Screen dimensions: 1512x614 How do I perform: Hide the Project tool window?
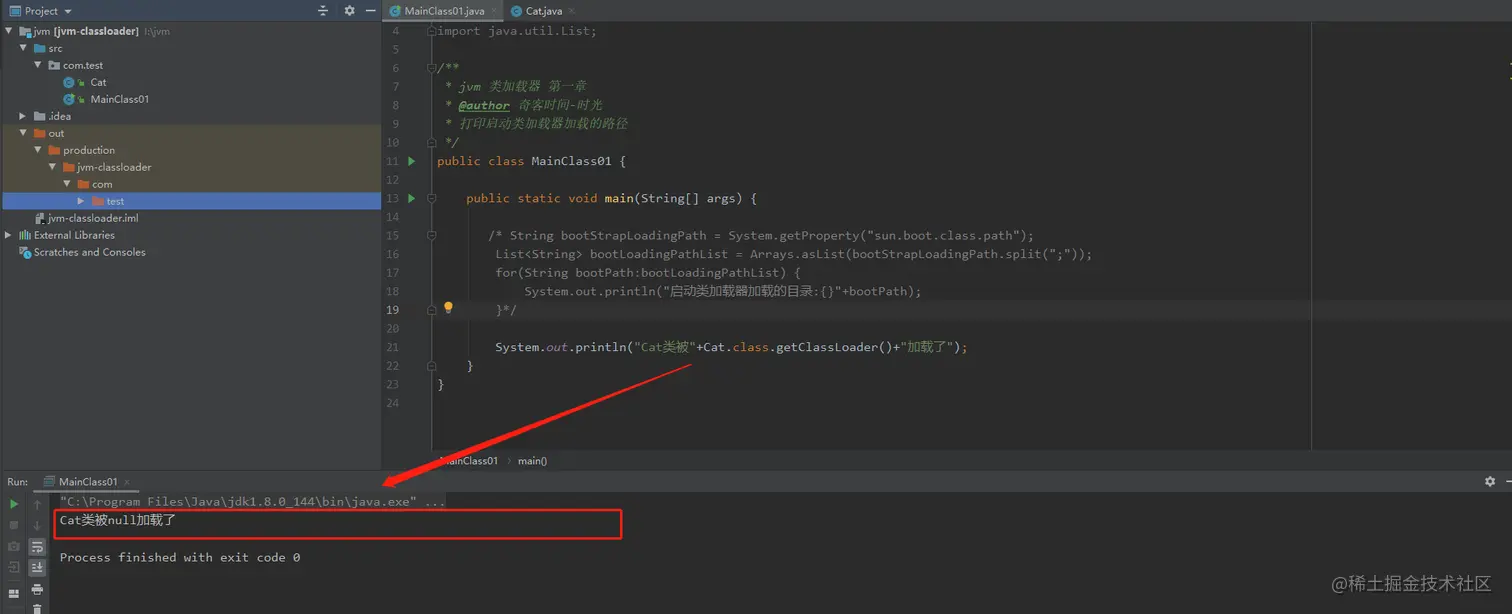(x=369, y=10)
